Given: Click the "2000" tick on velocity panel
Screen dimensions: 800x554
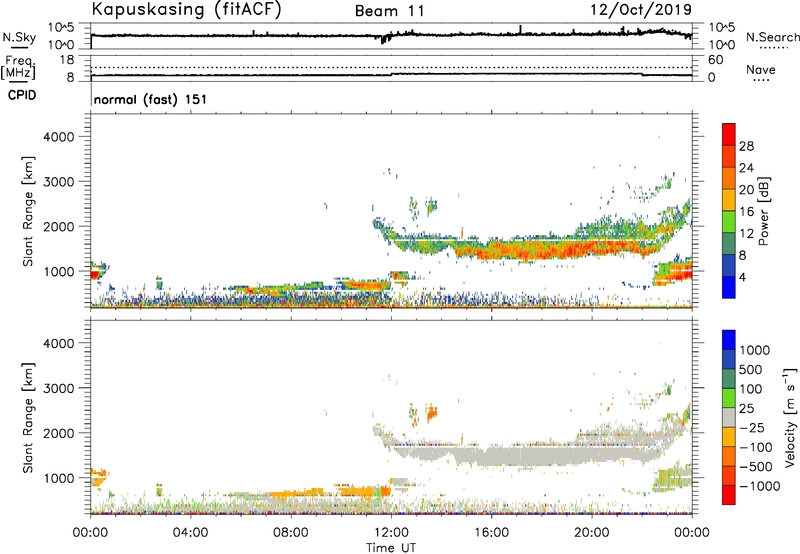Looking at the screenshot, I should tap(58, 433).
